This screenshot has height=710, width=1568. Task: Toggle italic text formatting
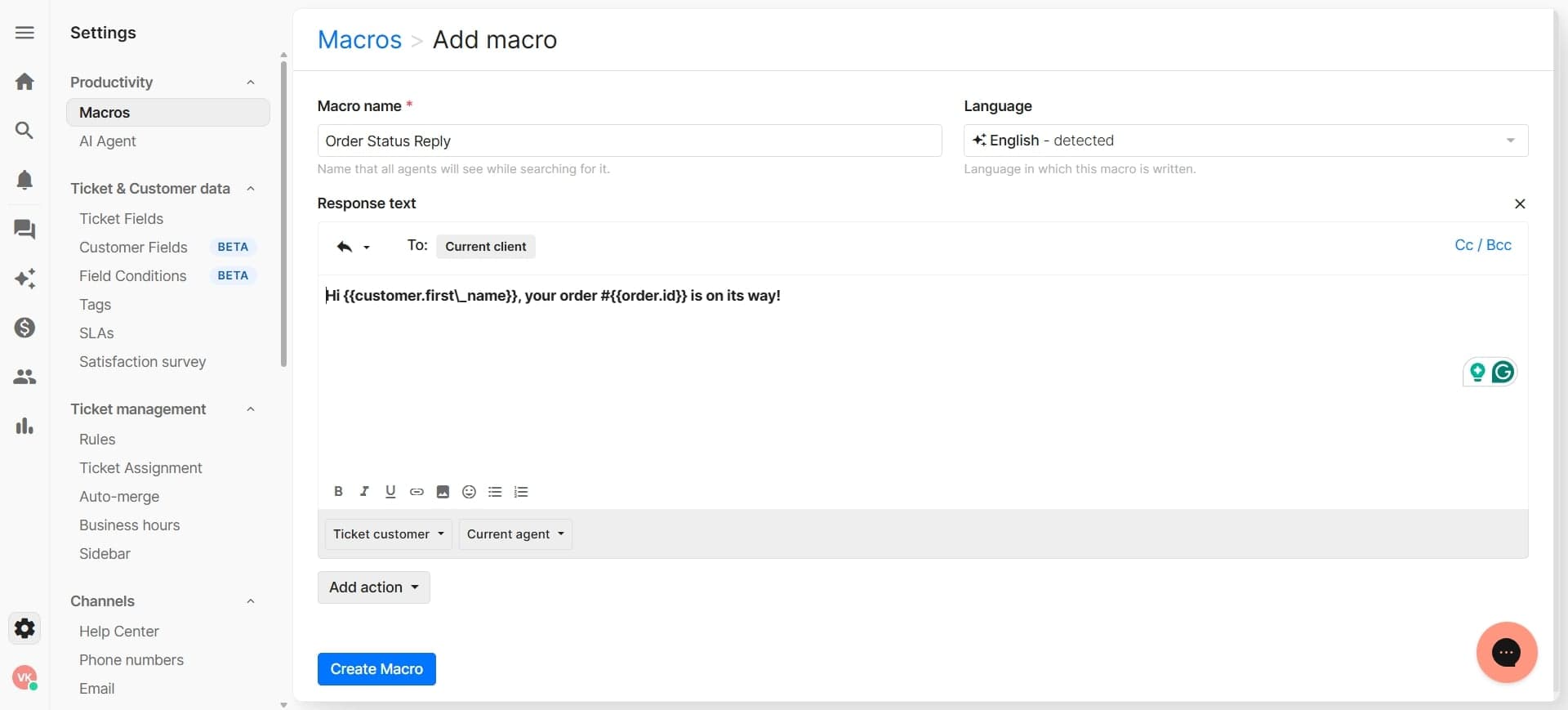click(364, 491)
